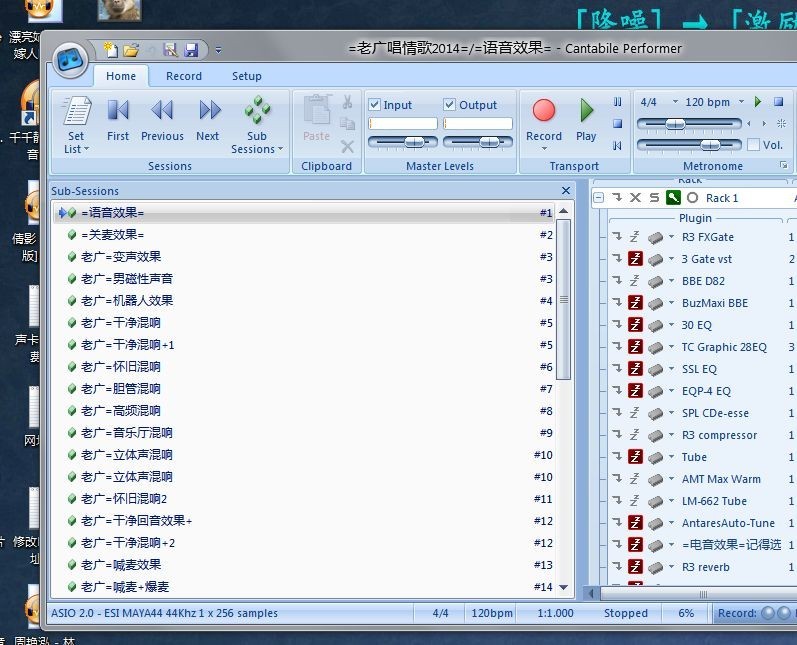Go to the Next session
Viewport: 797px width, 645px height.
pyautogui.click(x=207, y=120)
